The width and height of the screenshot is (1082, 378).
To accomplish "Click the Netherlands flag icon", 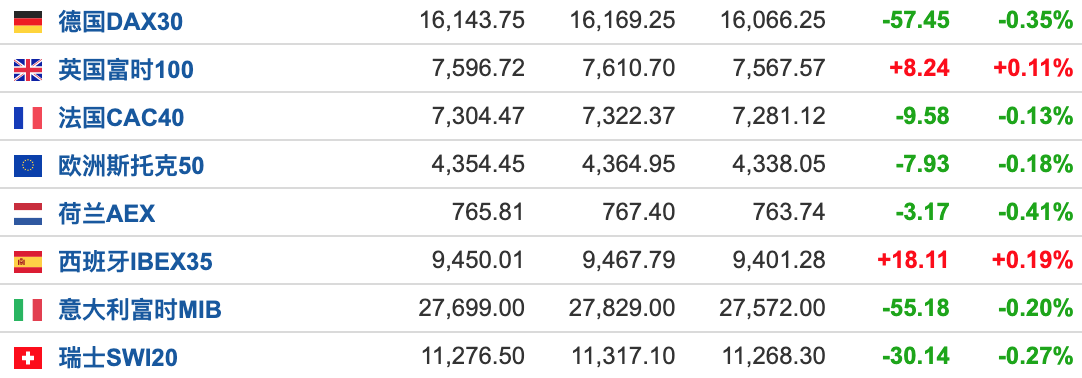I will pos(28,214).
